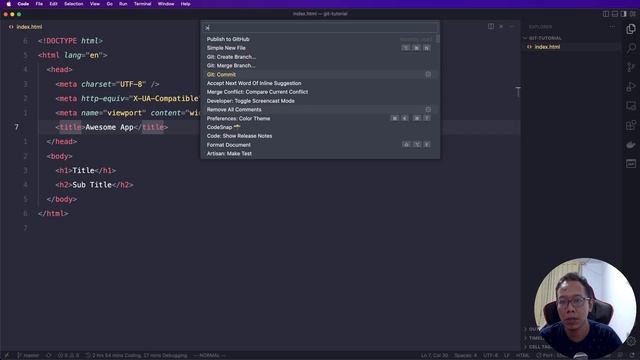Click NORMAL vim mode in status bar
This screenshot has height=360, width=640.
[x=209, y=356]
